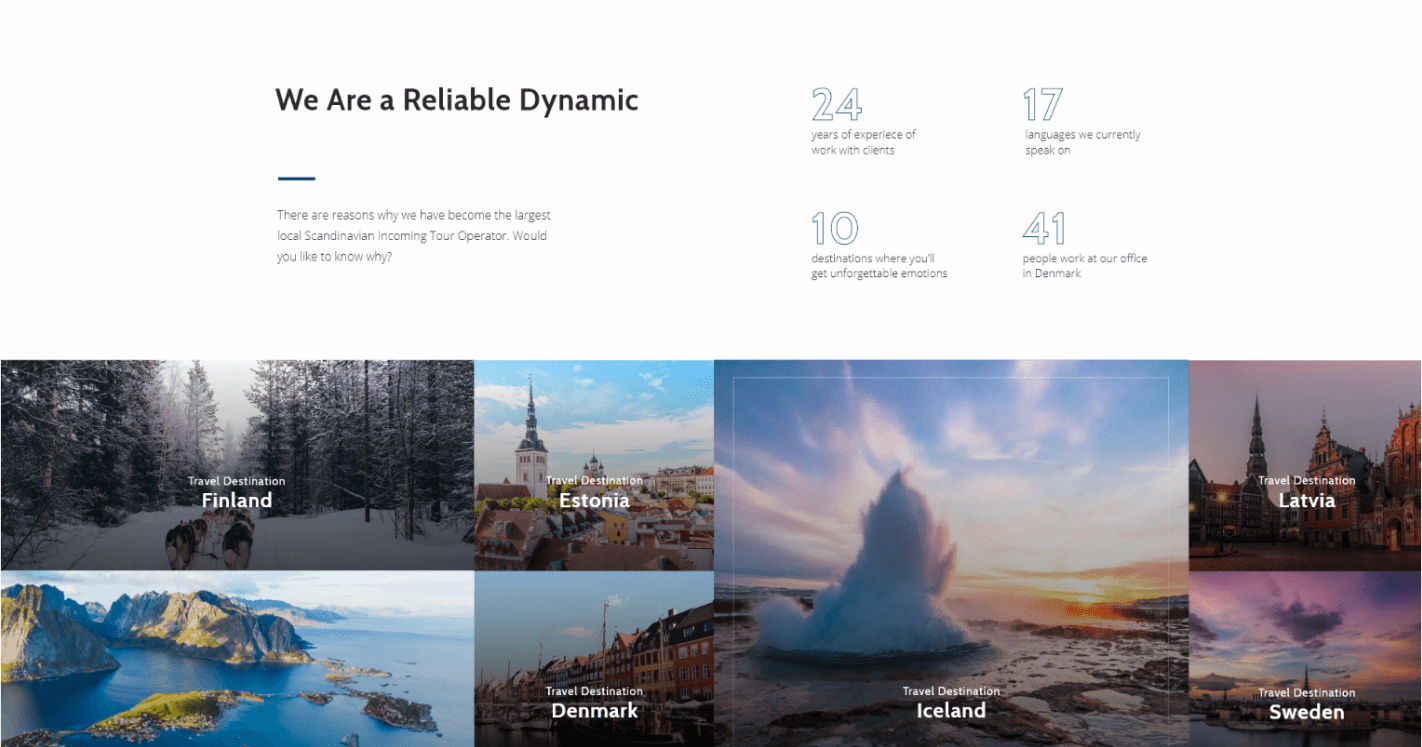Select the fjord landscape tile below Finland
Image resolution: width=1422 pixels, height=747 pixels.
click(236, 660)
